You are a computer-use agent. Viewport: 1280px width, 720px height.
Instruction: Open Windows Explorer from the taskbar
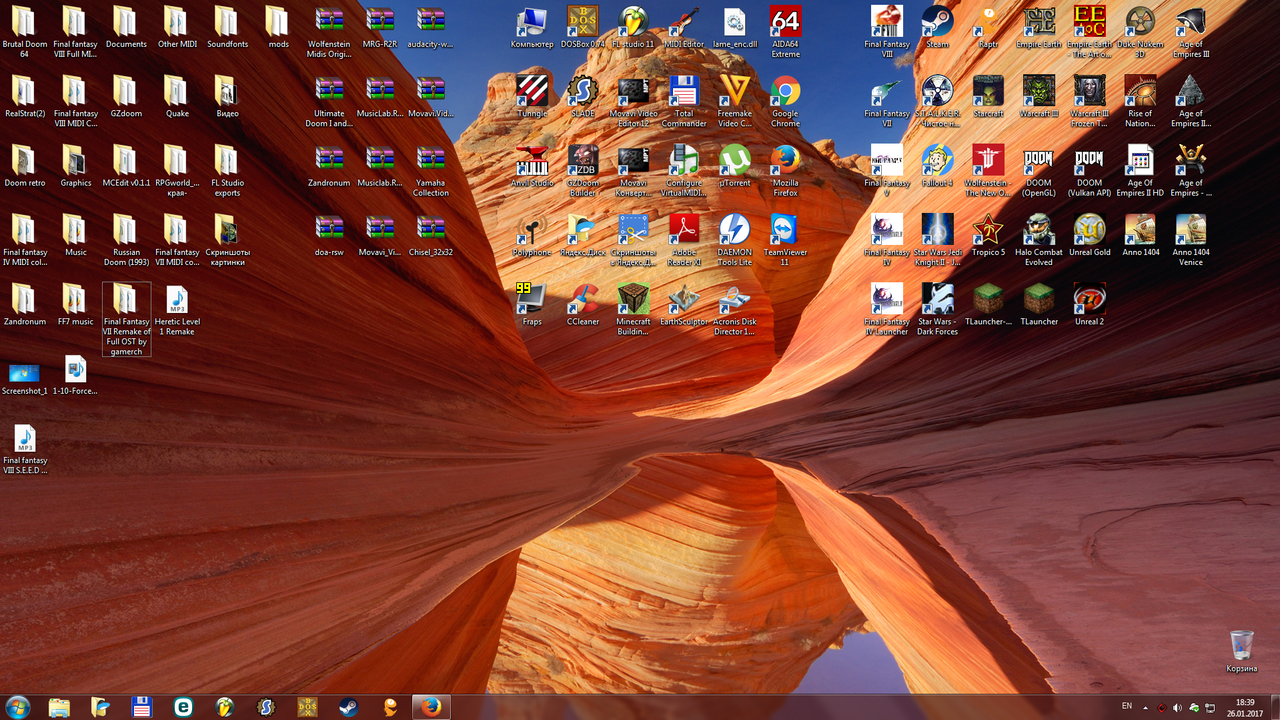click(59, 707)
